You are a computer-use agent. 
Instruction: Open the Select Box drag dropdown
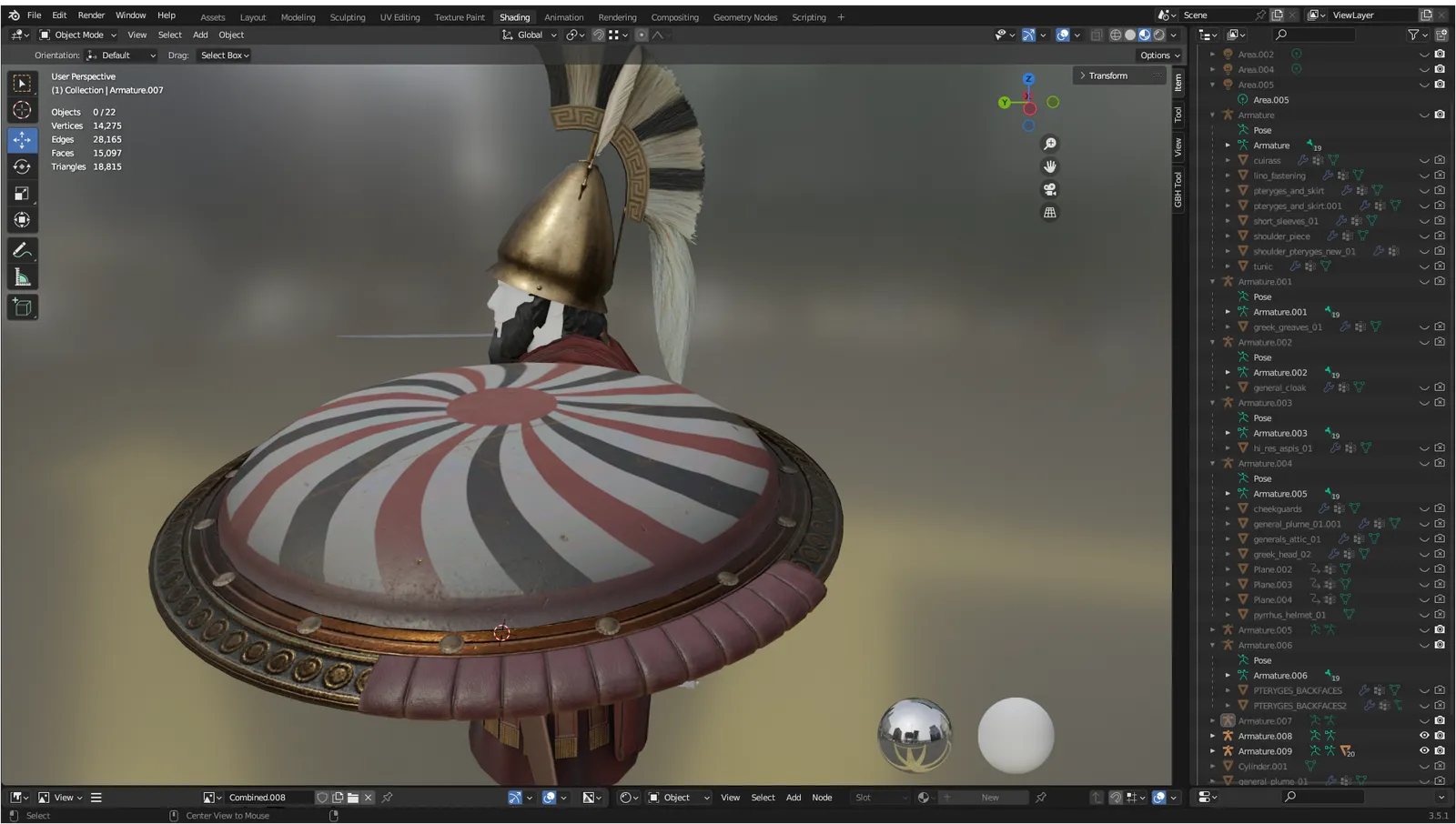click(225, 55)
